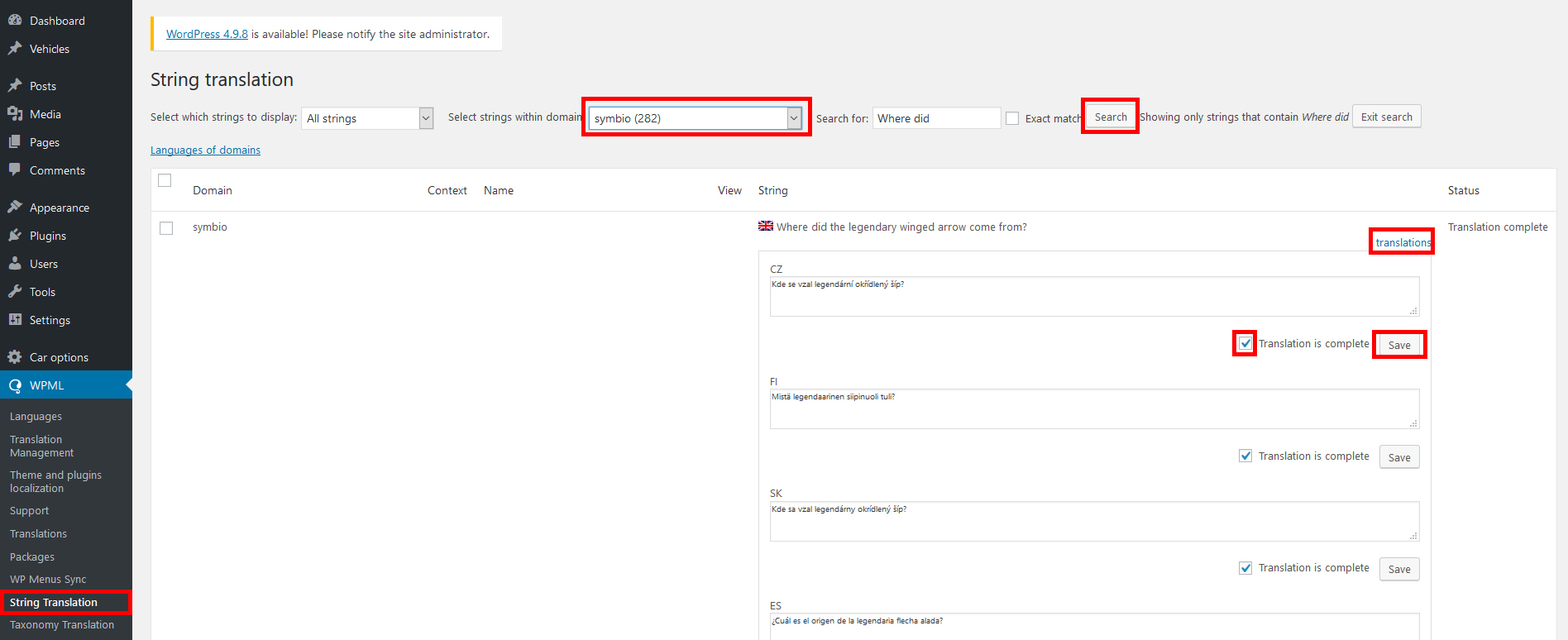This screenshot has width=1568, height=640.
Task: Open the WPML Support submenu item
Action: point(29,510)
